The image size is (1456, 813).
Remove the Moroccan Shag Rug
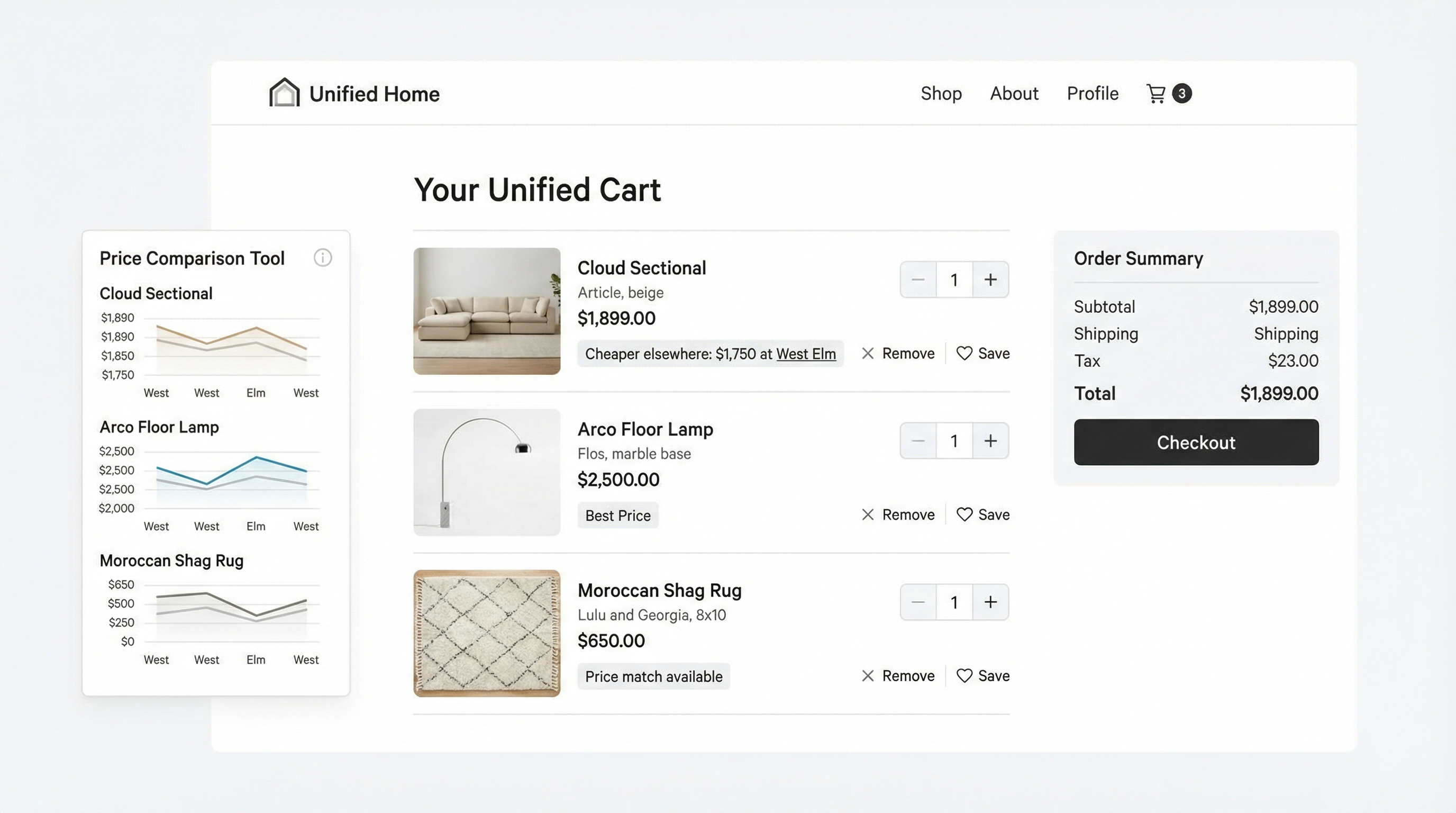coord(898,675)
